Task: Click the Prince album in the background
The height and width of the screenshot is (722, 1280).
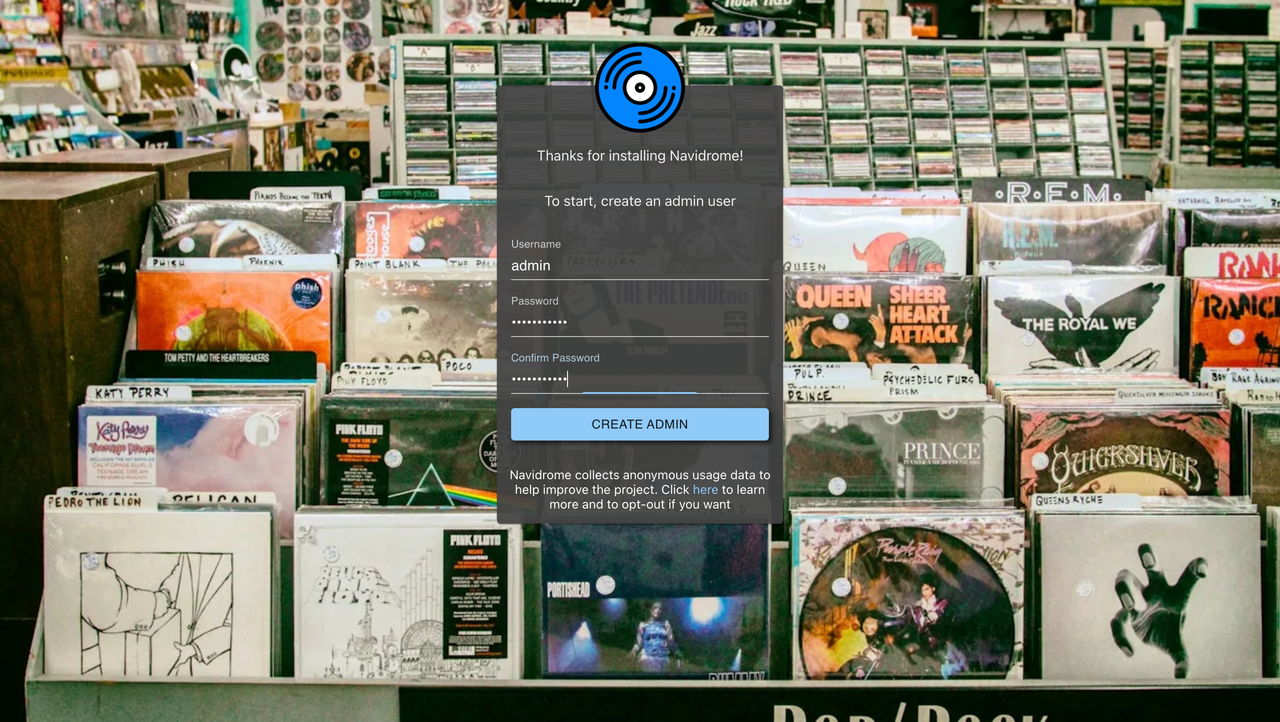Action: (893, 450)
